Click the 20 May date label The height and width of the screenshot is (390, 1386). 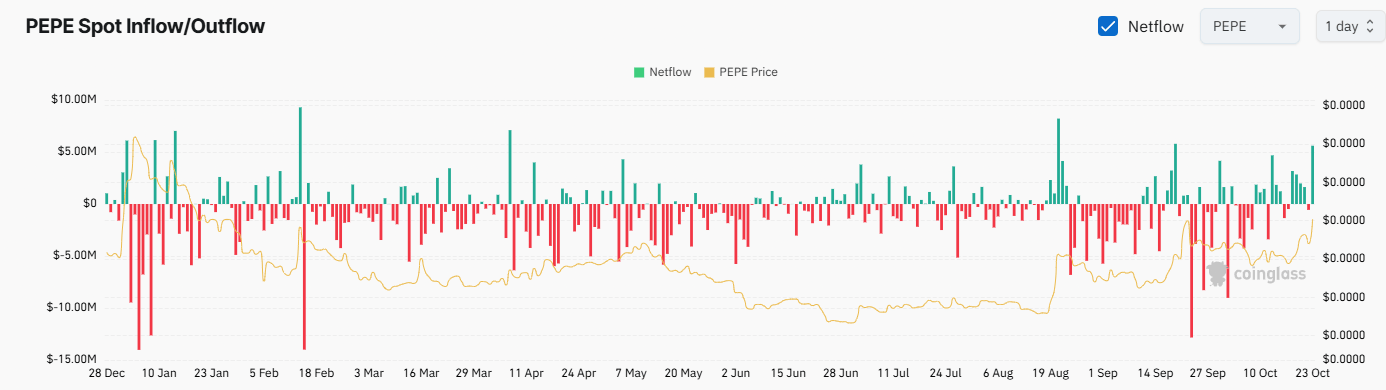pos(683,373)
